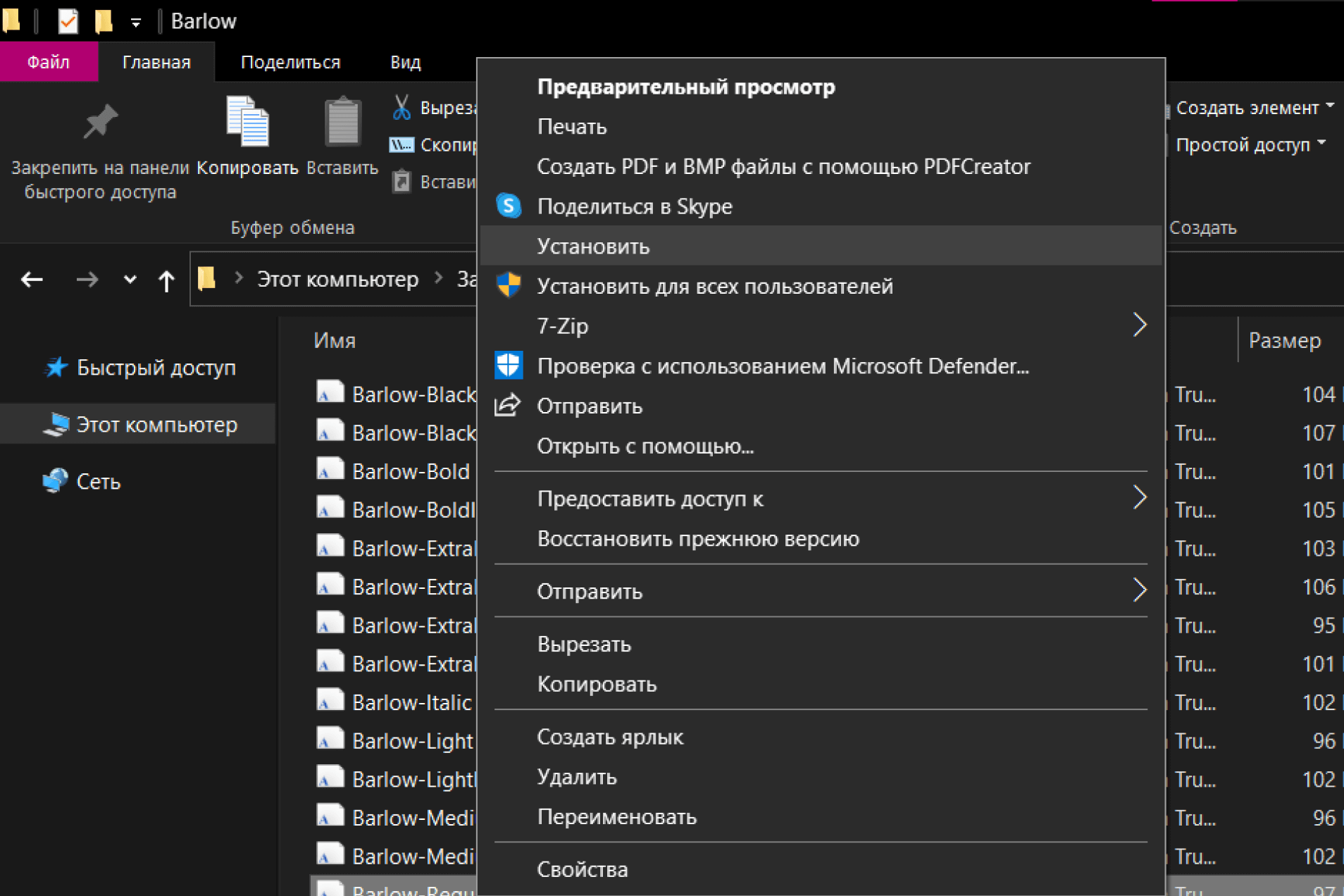Select the Barlow-Italic font file
This screenshot has width=1344, height=896.
(411, 702)
